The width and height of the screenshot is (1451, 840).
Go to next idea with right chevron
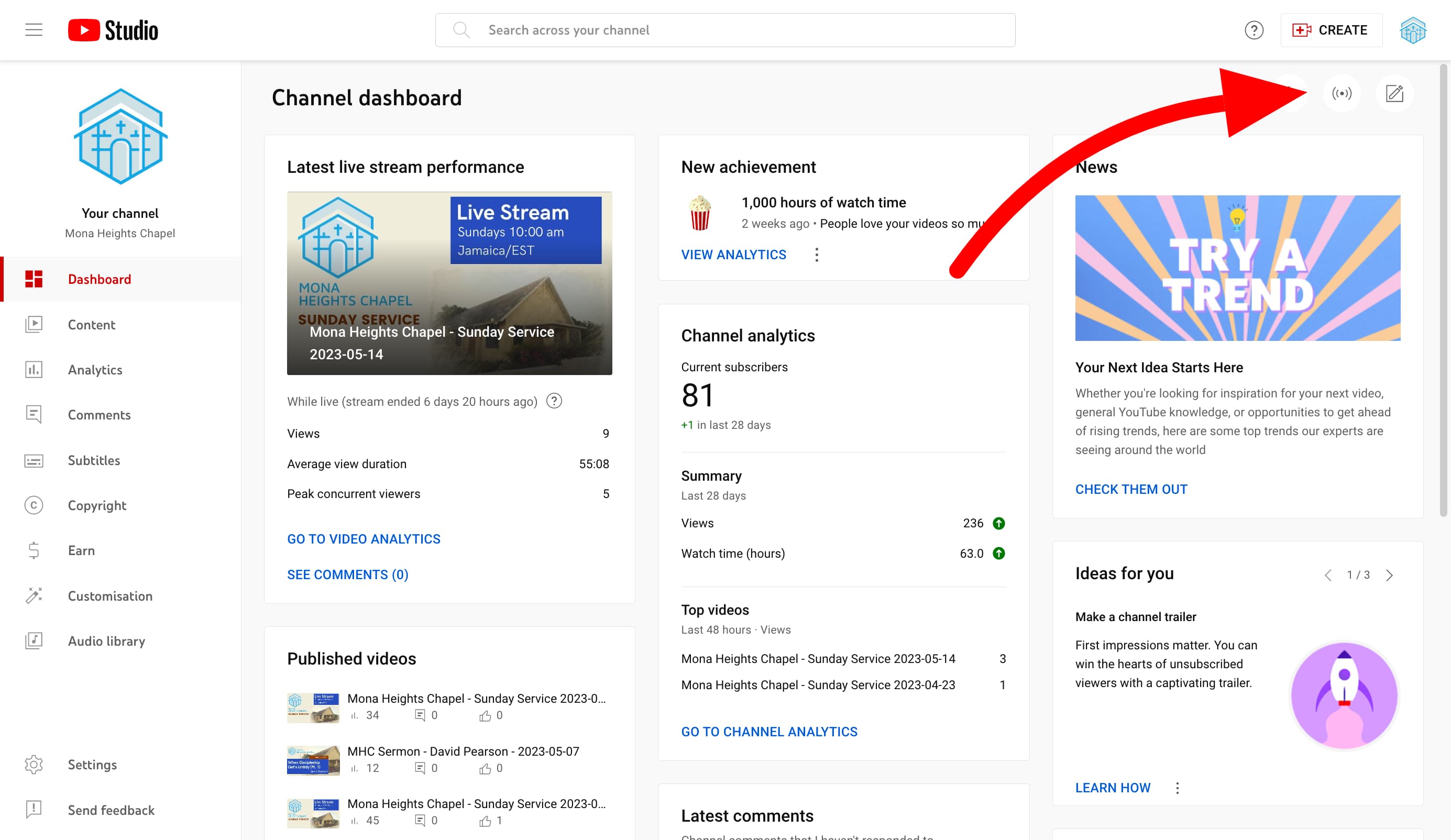pyautogui.click(x=1389, y=575)
